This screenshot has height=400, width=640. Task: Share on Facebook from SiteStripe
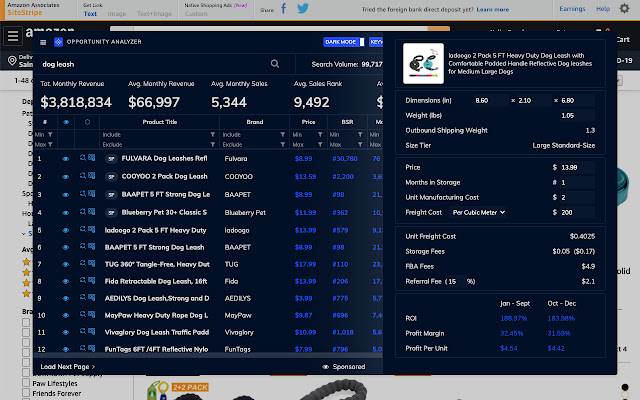[x=283, y=9]
